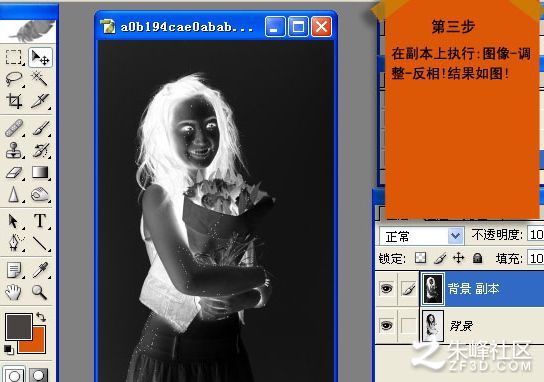Hide the 背景 副本 layer eye

386,288
